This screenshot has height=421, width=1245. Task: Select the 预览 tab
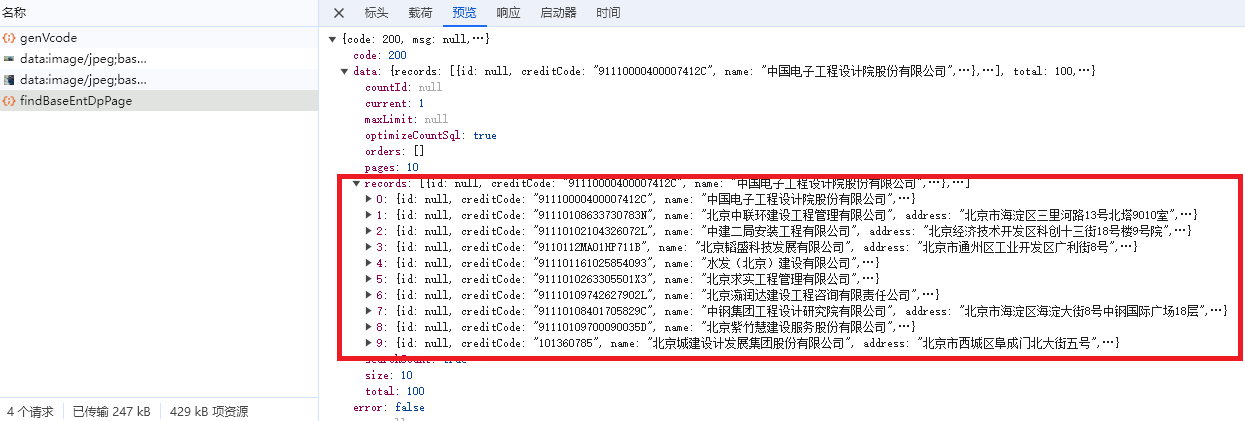coord(464,13)
